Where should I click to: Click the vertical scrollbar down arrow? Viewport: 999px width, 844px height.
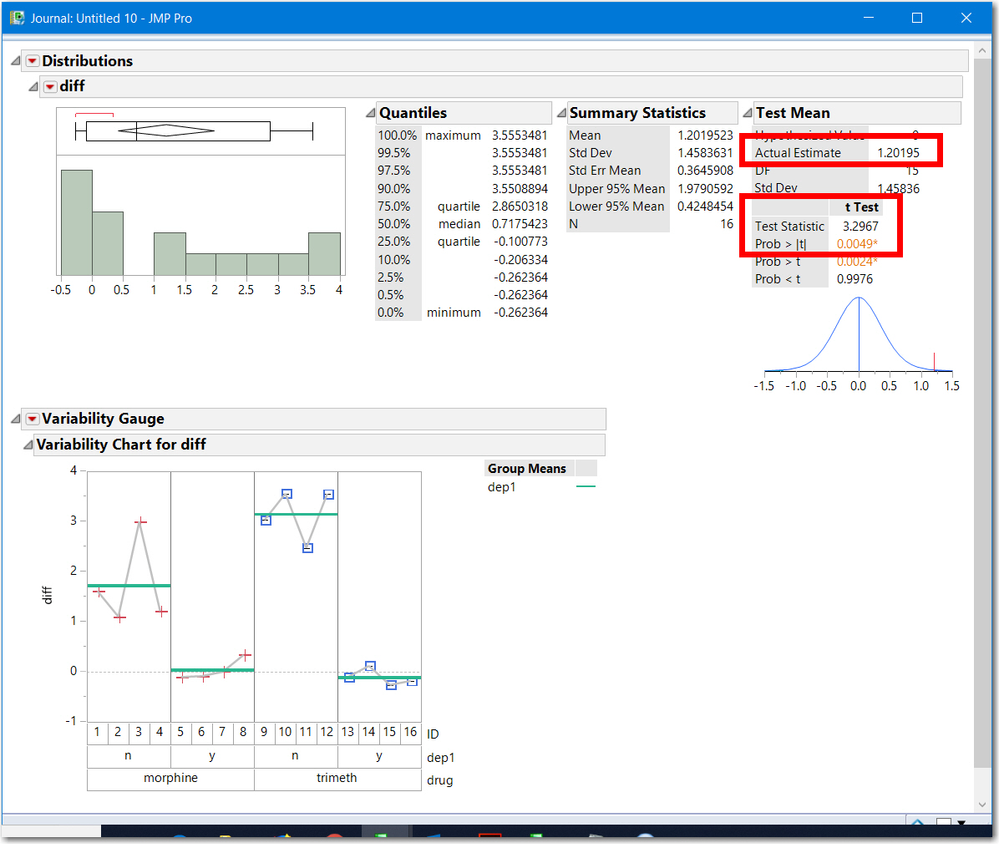click(982, 806)
